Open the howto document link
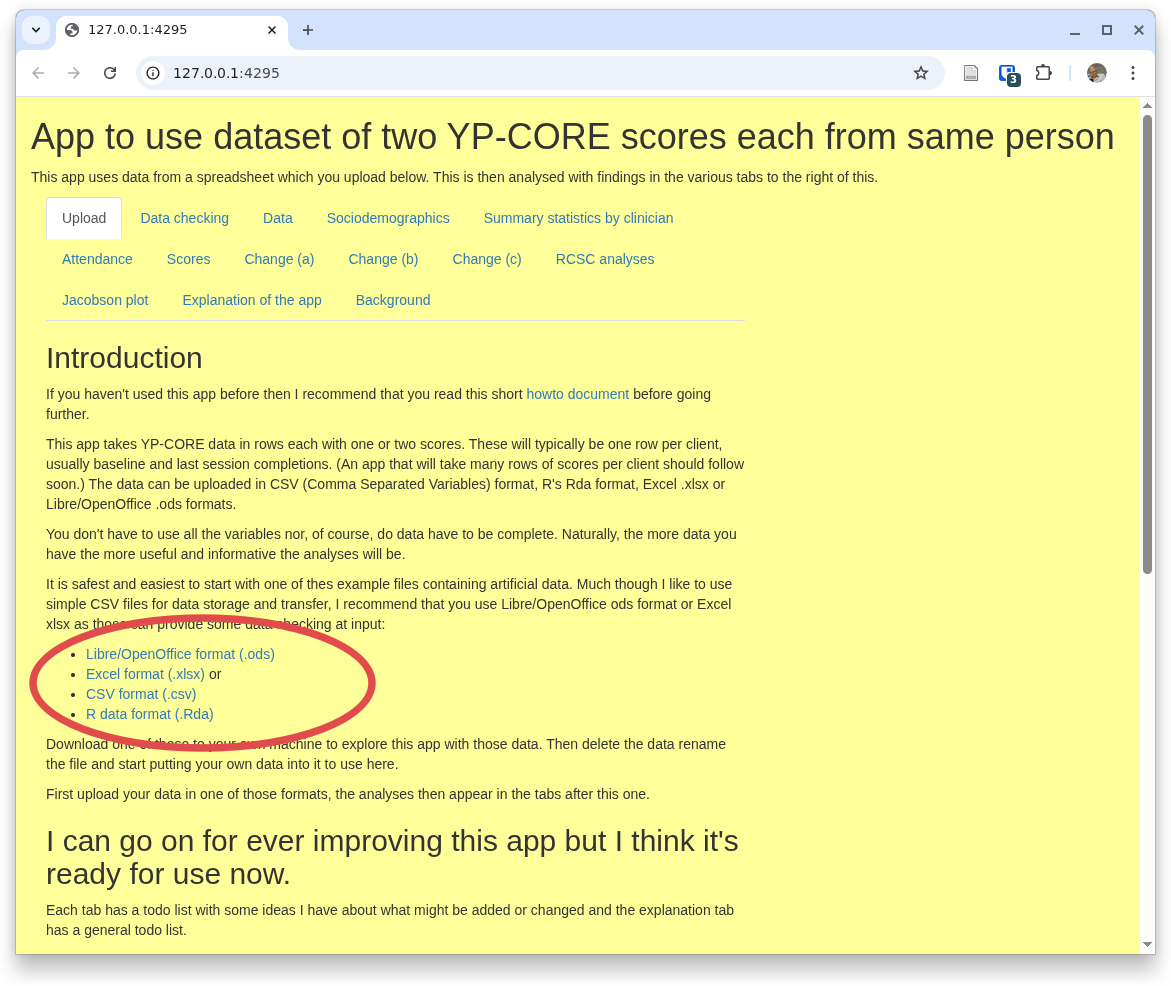 click(577, 394)
